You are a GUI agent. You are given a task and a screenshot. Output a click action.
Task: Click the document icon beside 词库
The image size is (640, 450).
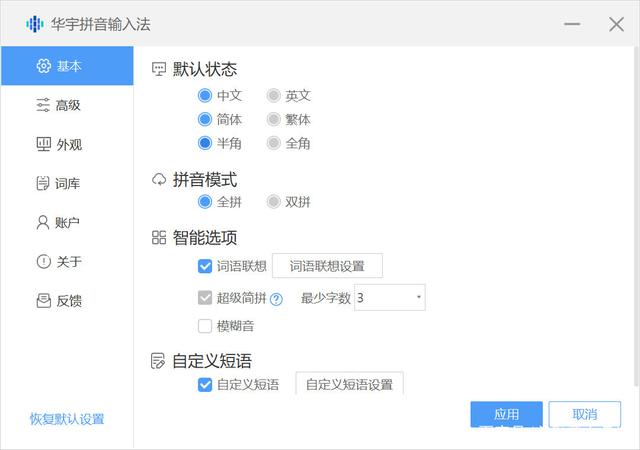tap(42, 183)
